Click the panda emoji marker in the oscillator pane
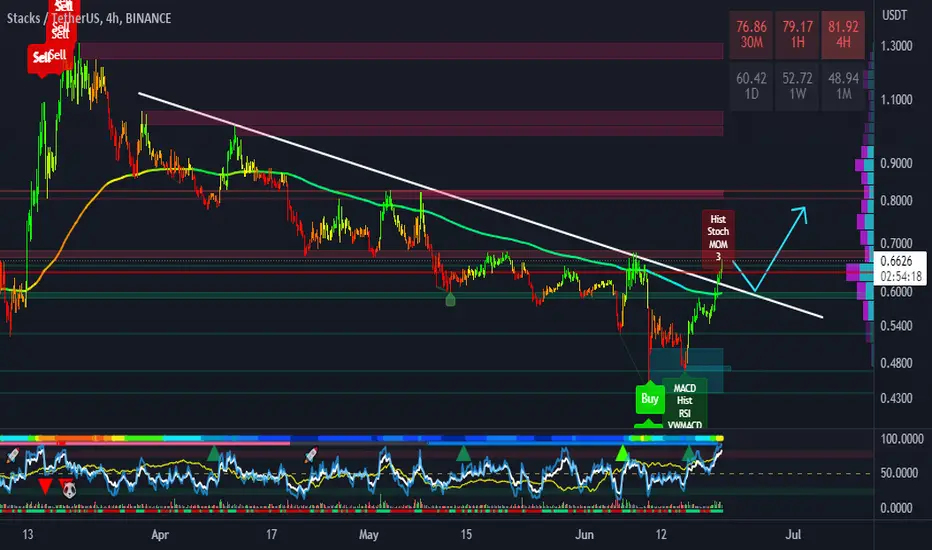The height and width of the screenshot is (550, 932). 69,490
